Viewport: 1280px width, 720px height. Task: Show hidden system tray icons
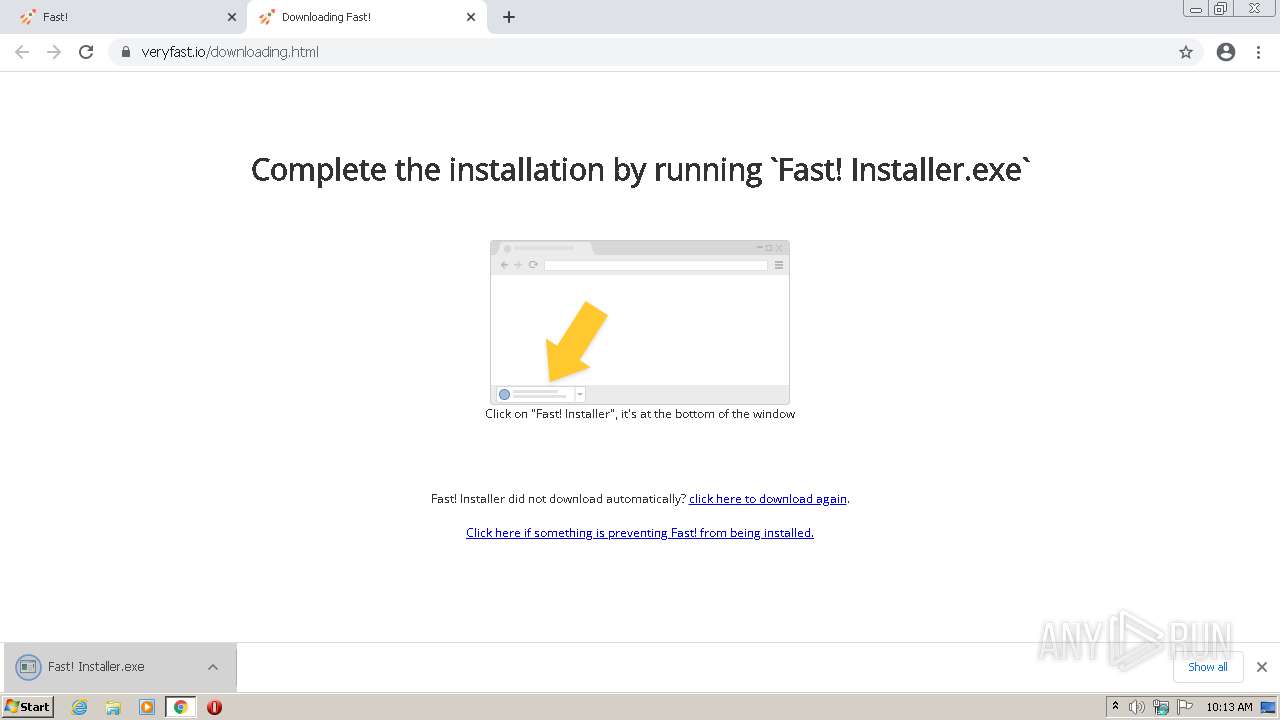click(x=1115, y=707)
